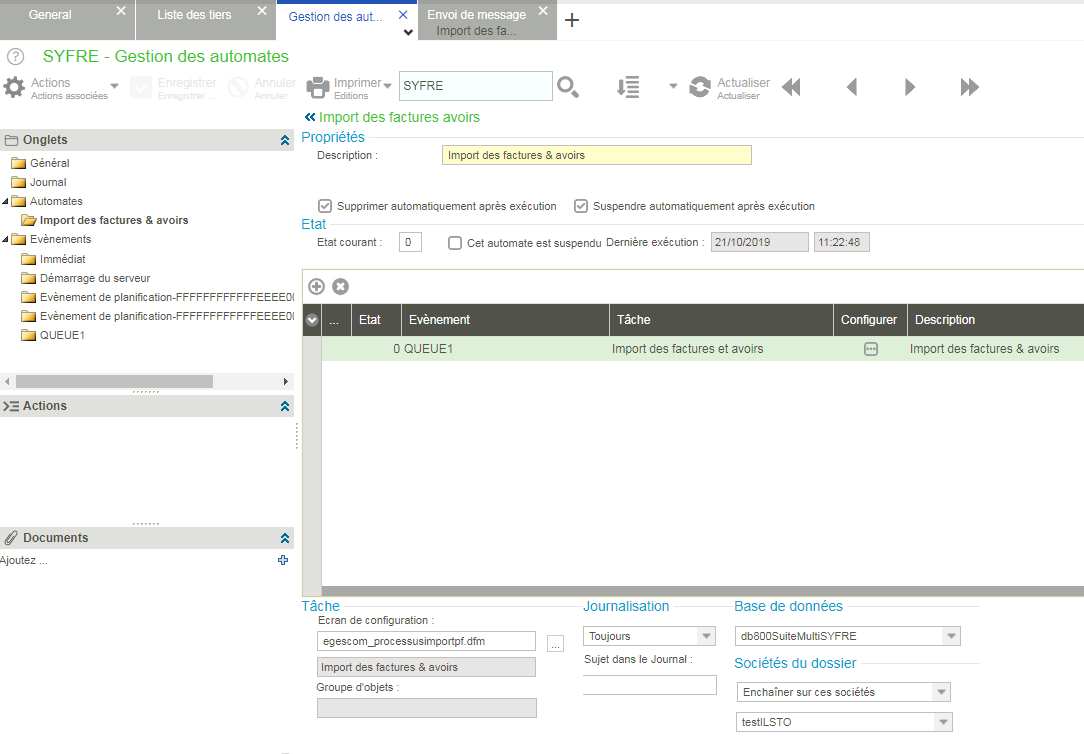The height and width of the screenshot is (754, 1084).
Task: Collapse the Automates tree node
Action: 6,202
